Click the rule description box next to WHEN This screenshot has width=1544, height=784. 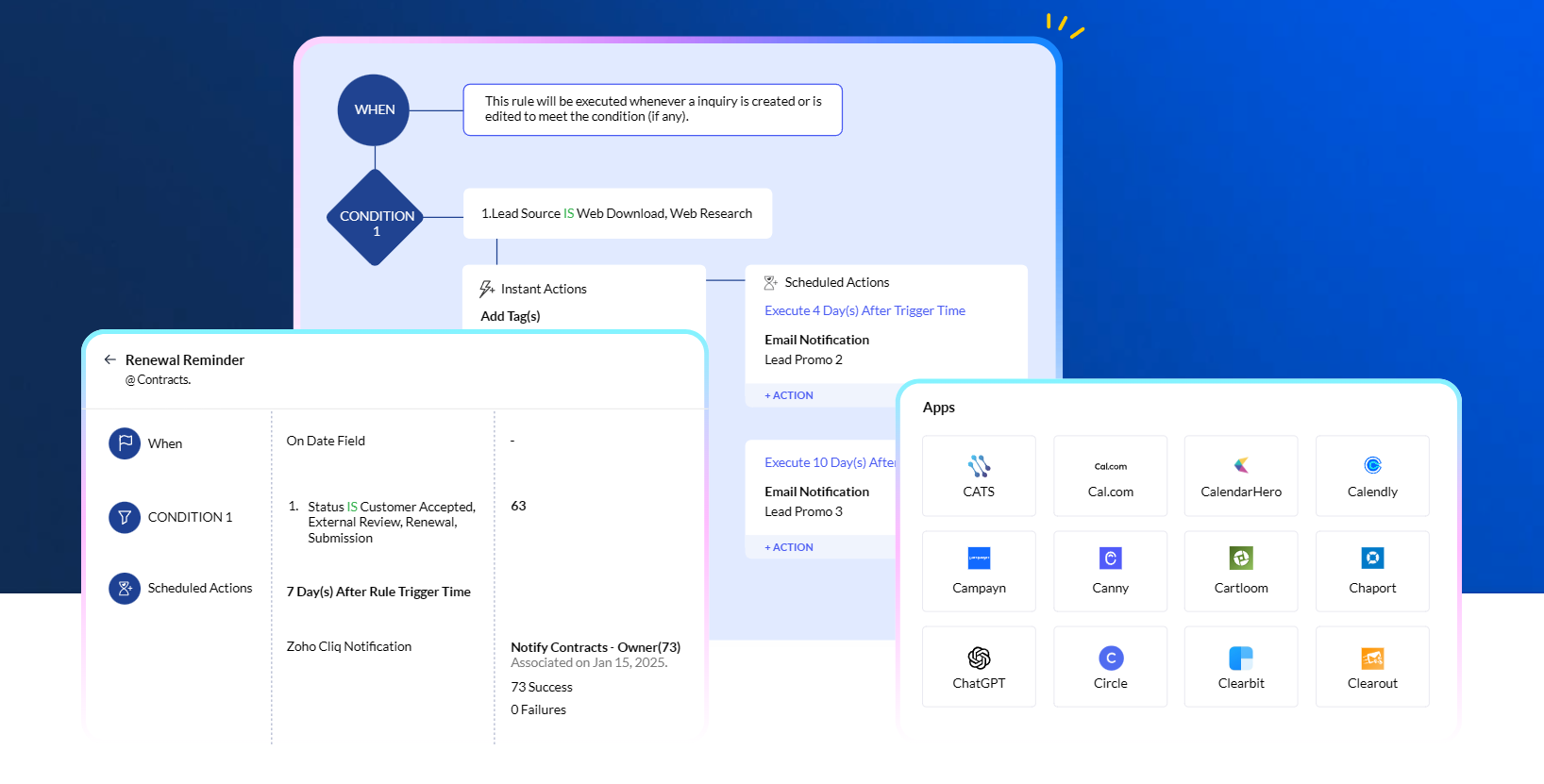tap(652, 109)
